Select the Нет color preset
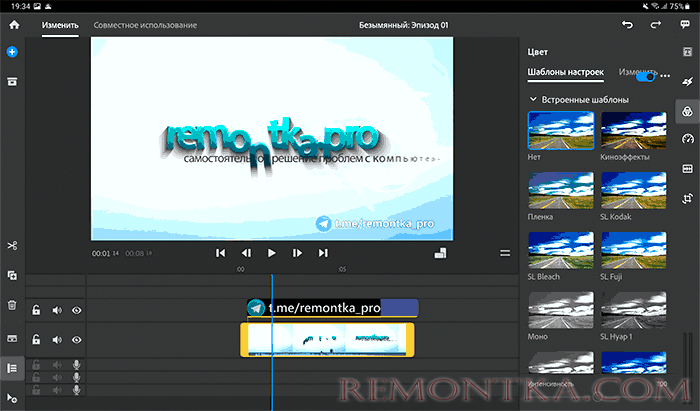Screen dimensions: 700x411 [561, 130]
